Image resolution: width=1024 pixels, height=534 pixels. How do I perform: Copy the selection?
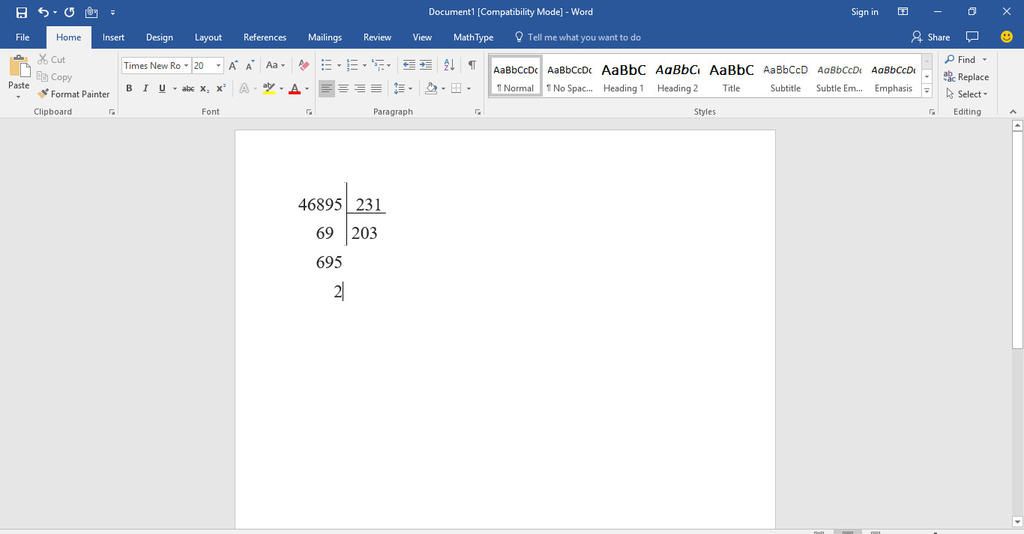[54, 76]
